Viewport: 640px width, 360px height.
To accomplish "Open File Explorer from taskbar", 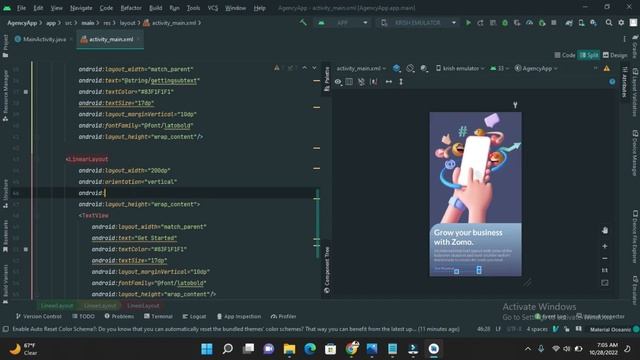I will (x=289, y=349).
